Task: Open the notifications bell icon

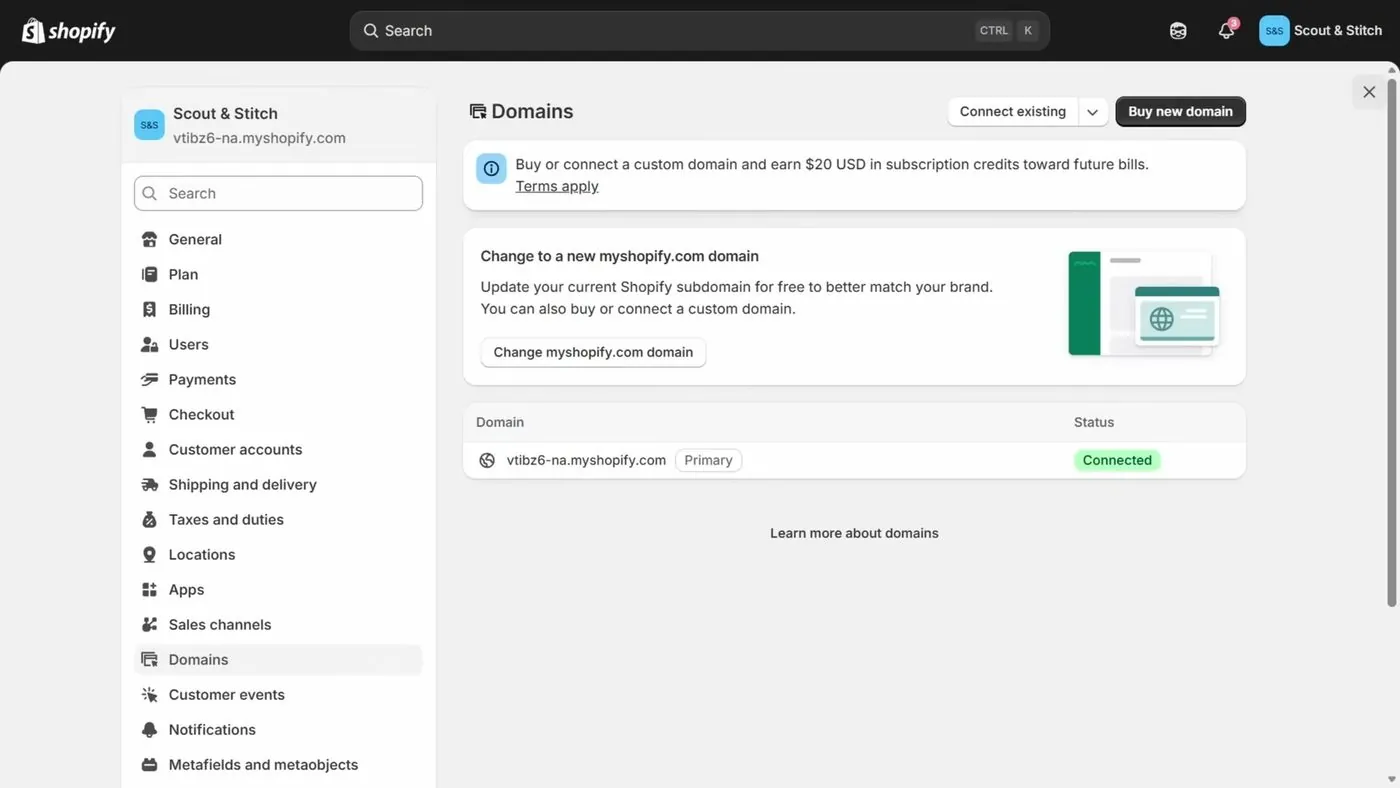Action: tap(1226, 31)
